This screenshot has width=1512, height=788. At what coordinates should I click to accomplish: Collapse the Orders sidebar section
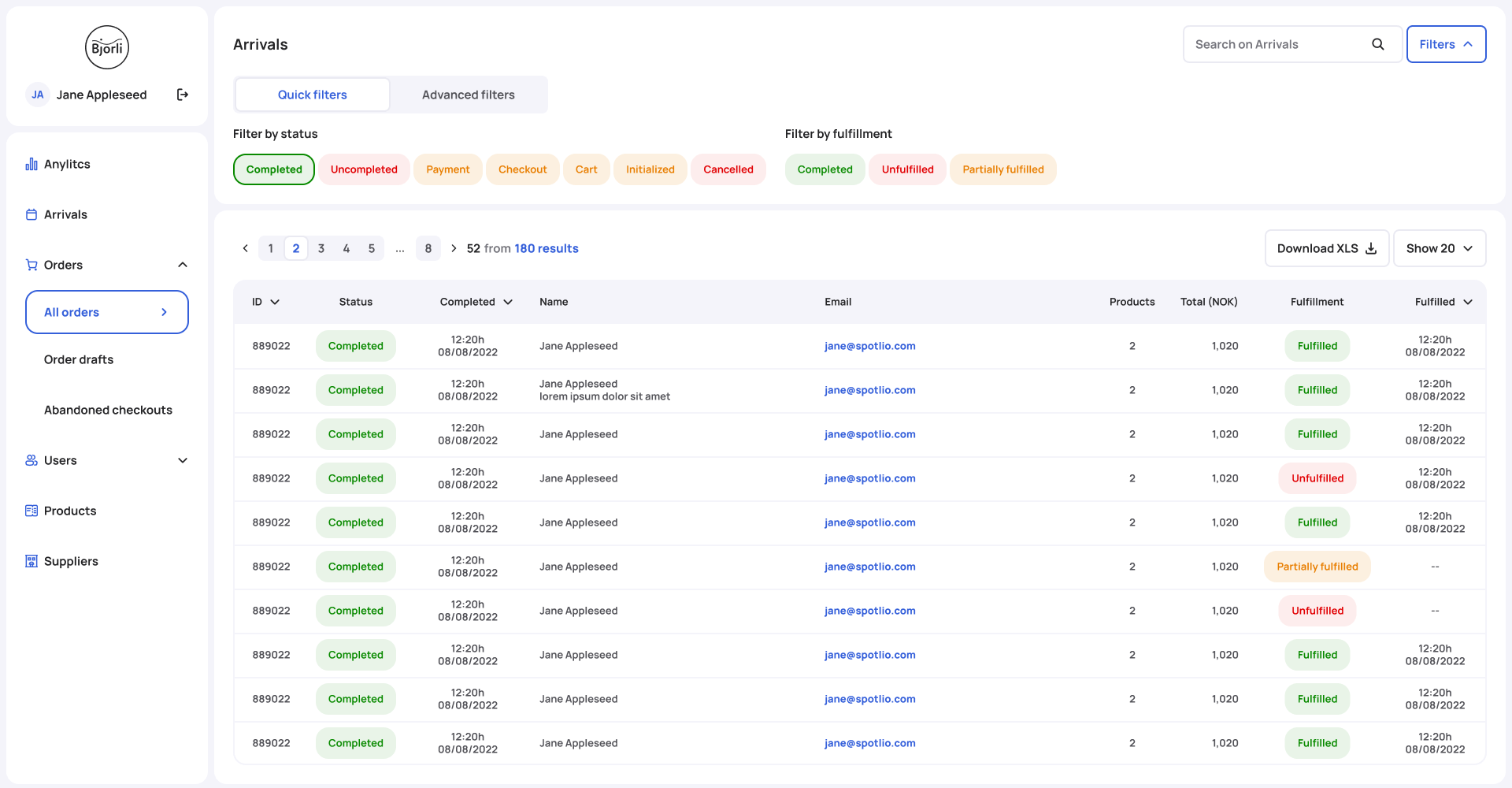point(183,265)
